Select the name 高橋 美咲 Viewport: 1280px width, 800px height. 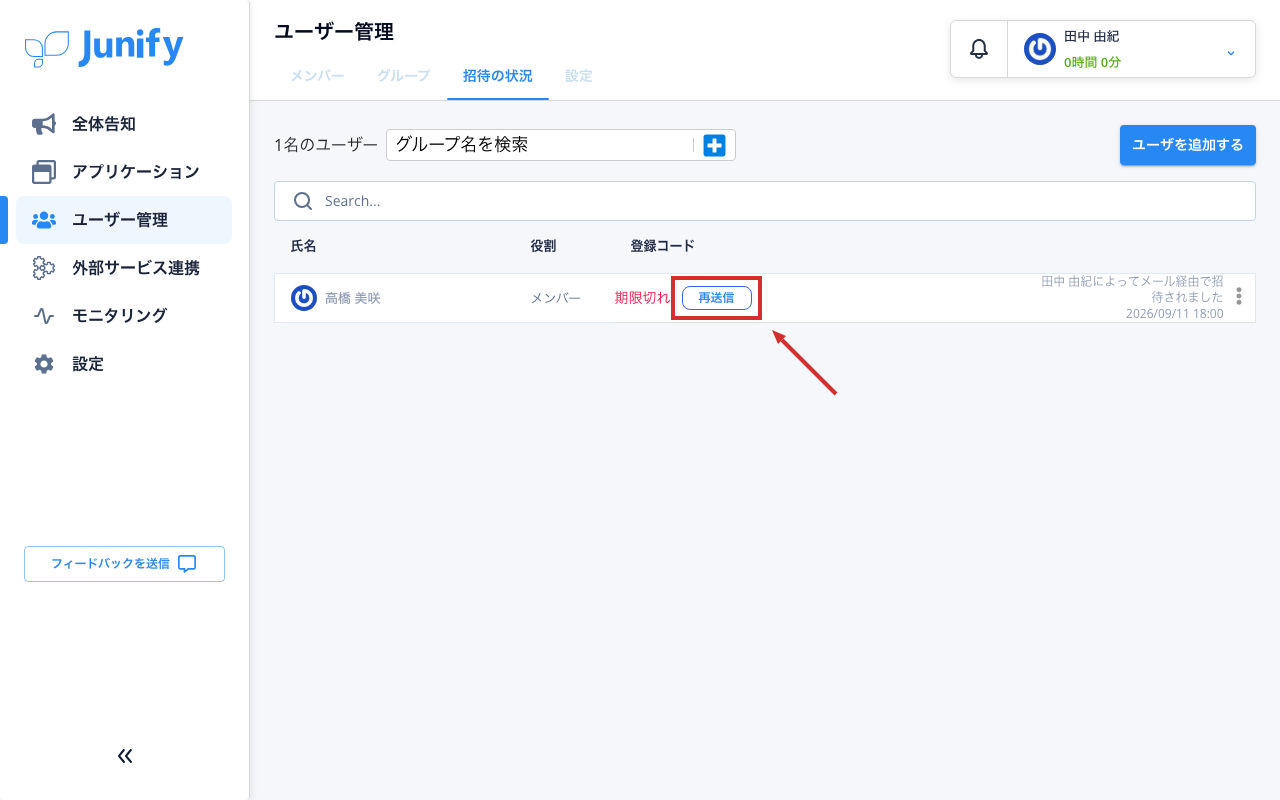353,298
